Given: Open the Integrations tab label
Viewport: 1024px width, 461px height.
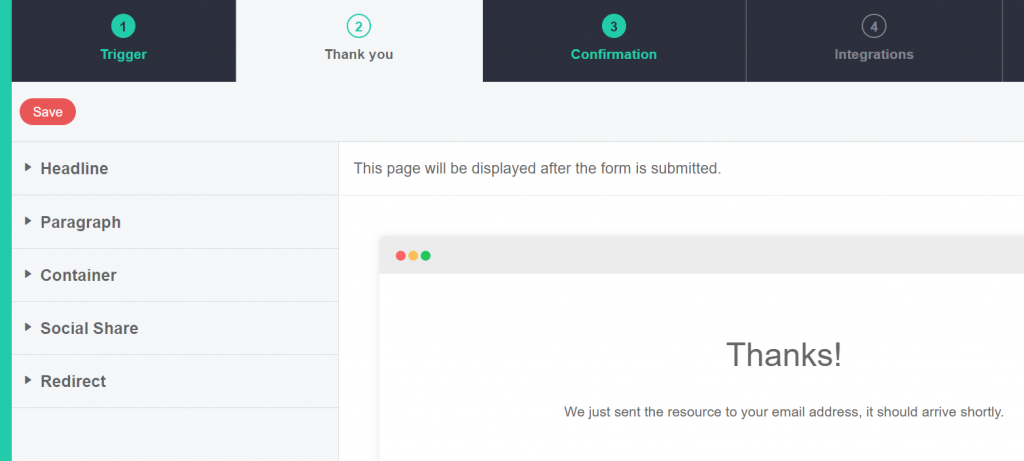Looking at the screenshot, I should coord(874,54).
